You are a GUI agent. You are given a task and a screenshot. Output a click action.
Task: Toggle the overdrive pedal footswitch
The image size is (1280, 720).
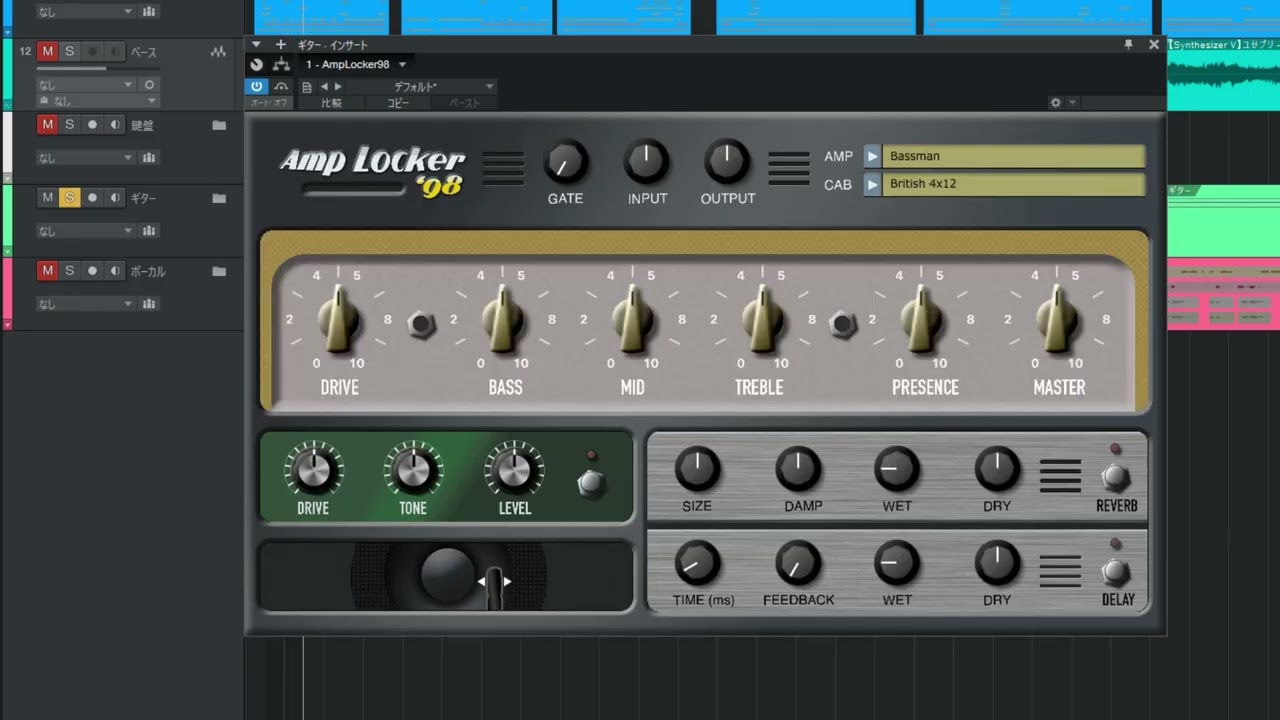pyautogui.click(x=591, y=484)
